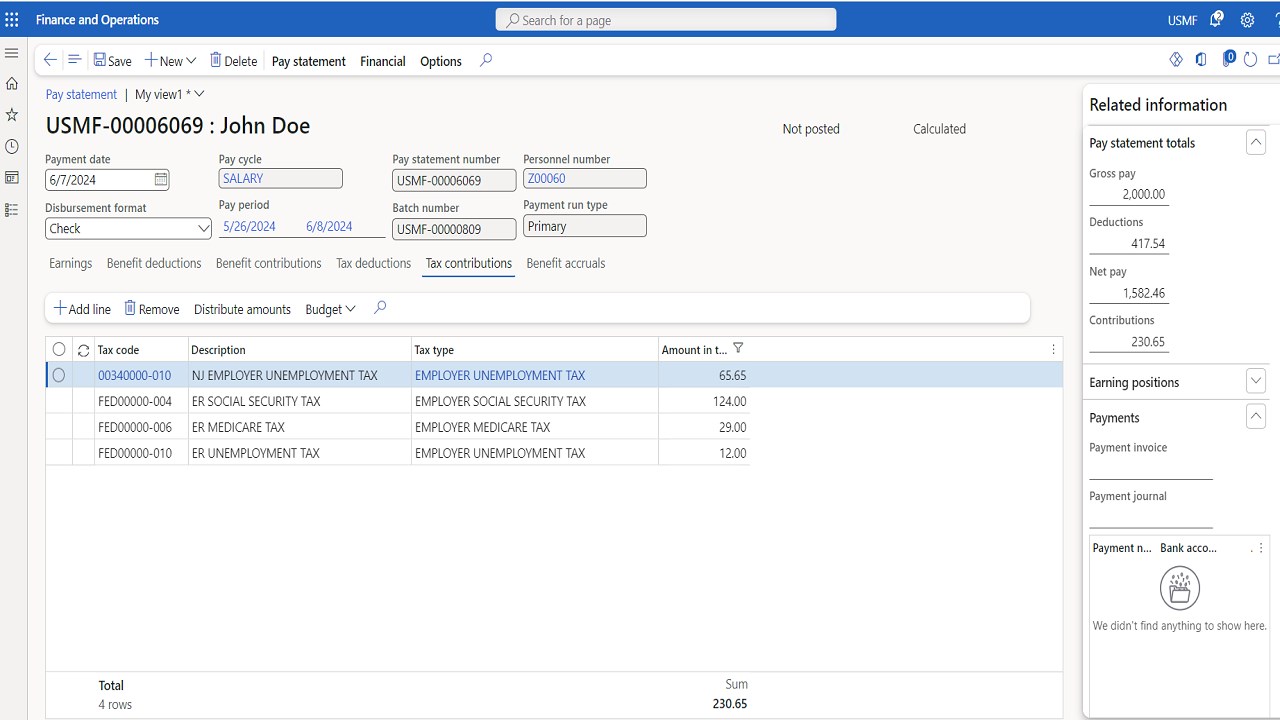Select the ER MEDICARE TAX description cell
Image resolution: width=1280 pixels, height=720 pixels.
[x=300, y=428]
